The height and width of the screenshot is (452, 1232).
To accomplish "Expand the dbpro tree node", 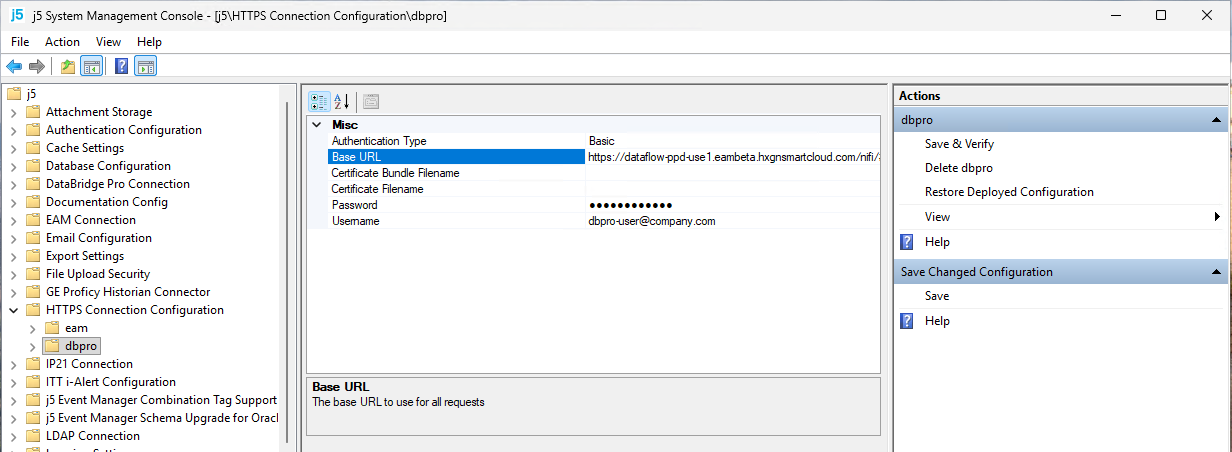I will pyautogui.click(x=32, y=346).
